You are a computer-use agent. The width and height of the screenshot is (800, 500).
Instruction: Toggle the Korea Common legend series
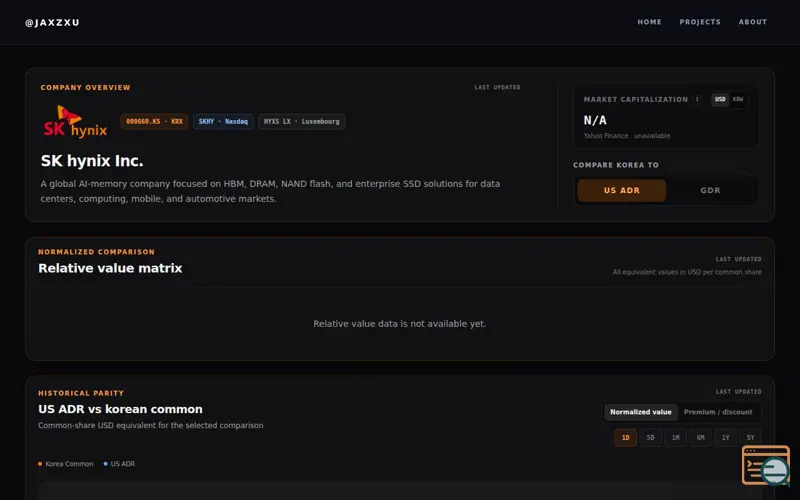[66, 464]
